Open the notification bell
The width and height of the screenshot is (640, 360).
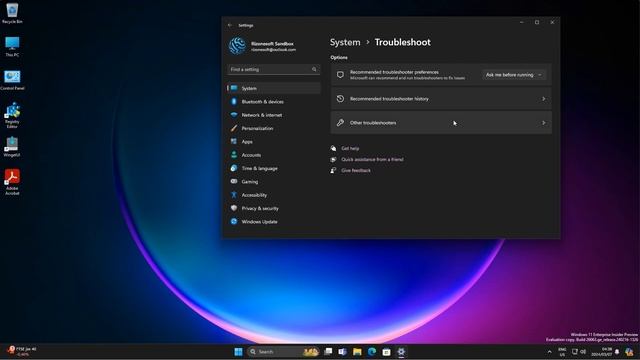pos(617,352)
